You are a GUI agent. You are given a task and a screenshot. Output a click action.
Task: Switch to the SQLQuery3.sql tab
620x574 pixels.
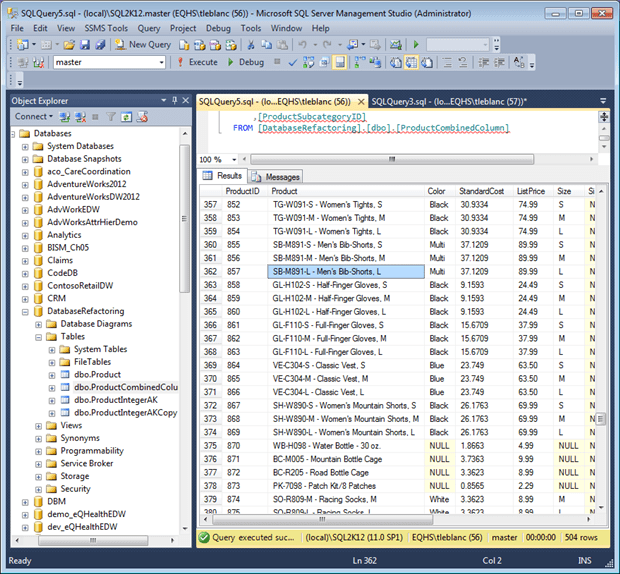click(449, 102)
